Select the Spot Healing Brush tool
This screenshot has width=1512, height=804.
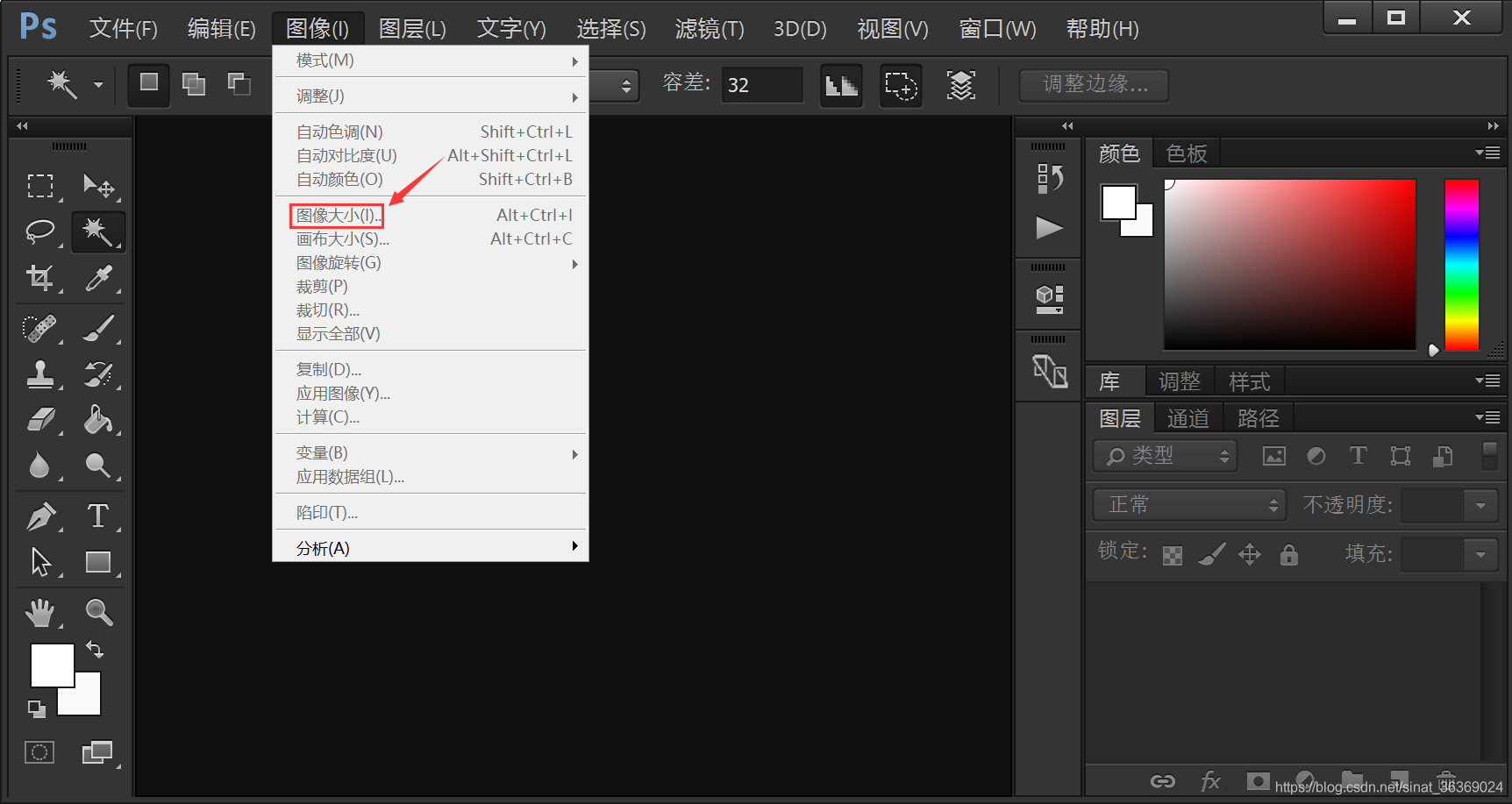[x=40, y=328]
